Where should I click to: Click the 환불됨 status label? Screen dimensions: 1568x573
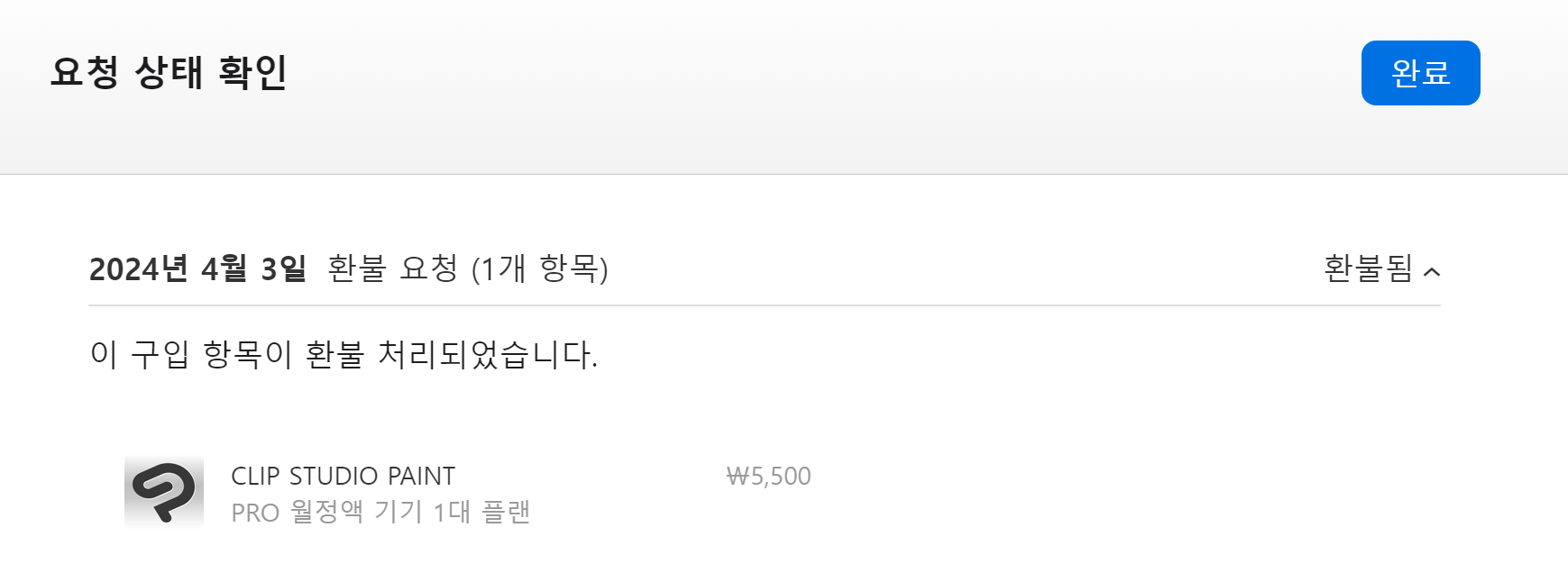coord(1368,268)
